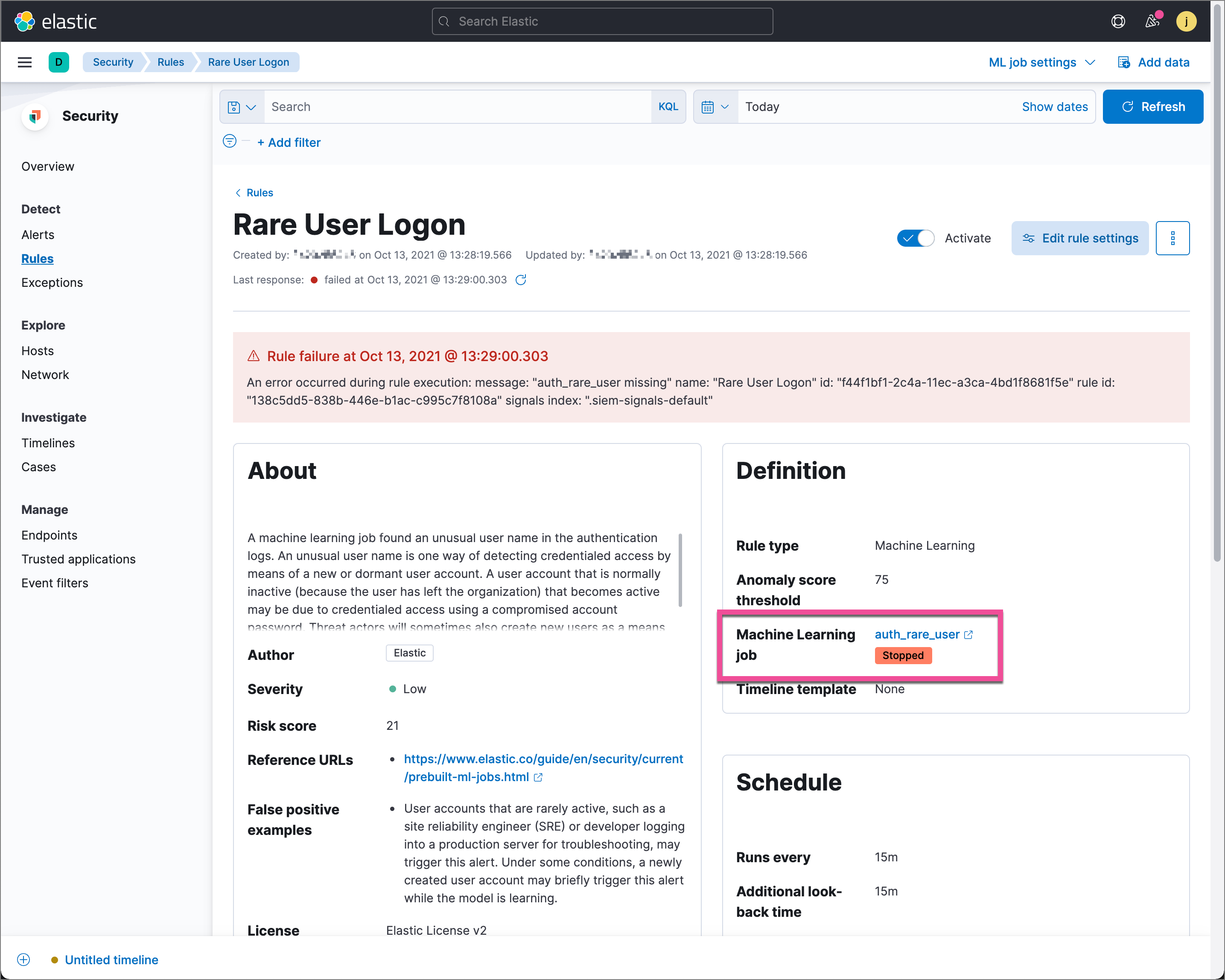
Task: Open the ML job settings dropdown
Action: pos(1041,62)
